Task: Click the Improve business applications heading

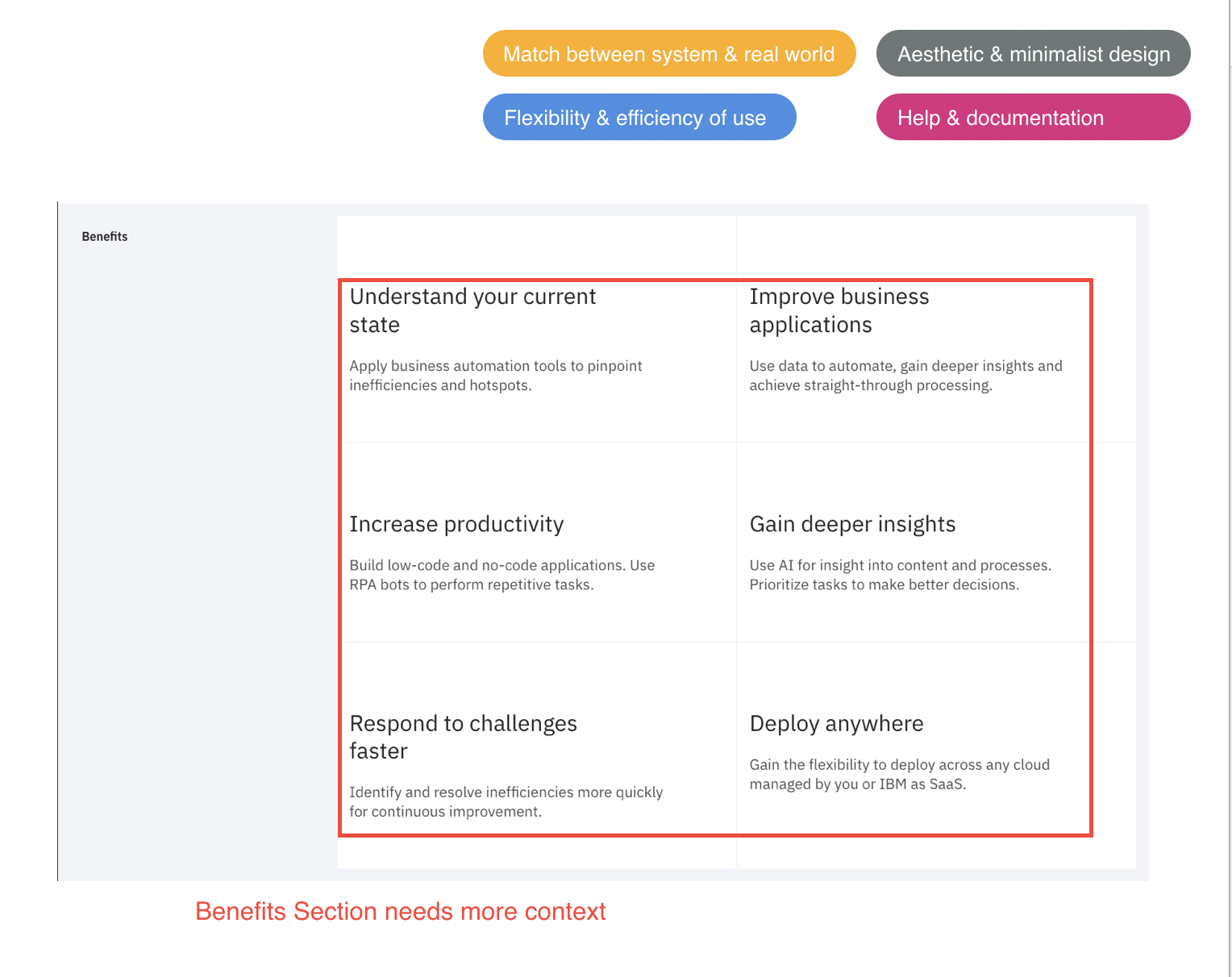Action: coord(839,310)
